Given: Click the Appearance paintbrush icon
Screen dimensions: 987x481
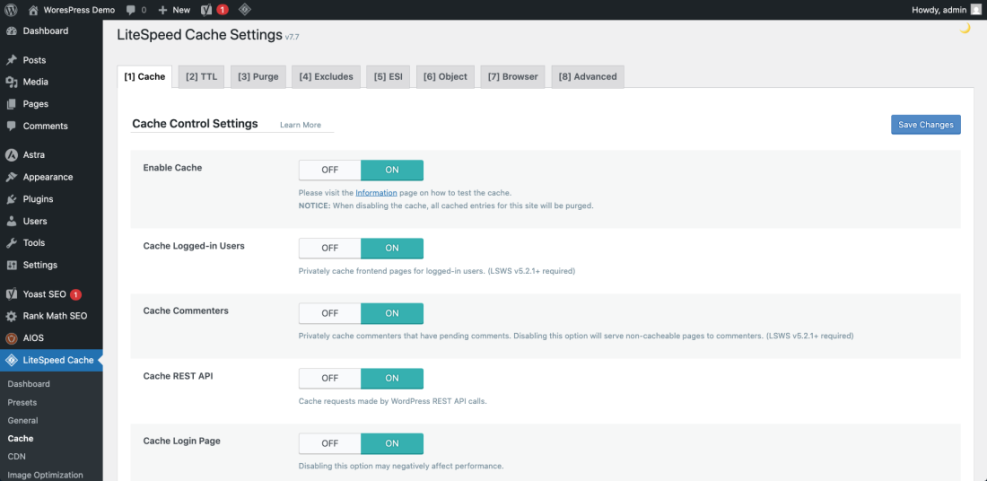Looking at the screenshot, I should (x=11, y=177).
